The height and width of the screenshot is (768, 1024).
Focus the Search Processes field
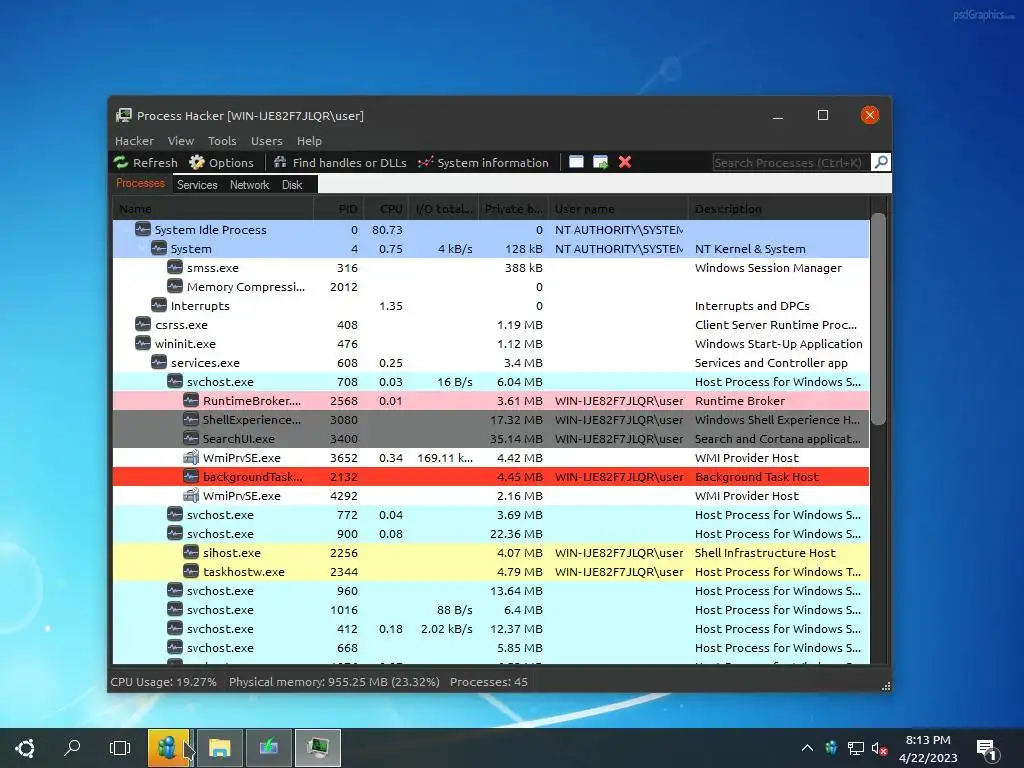click(x=791, y=163)
